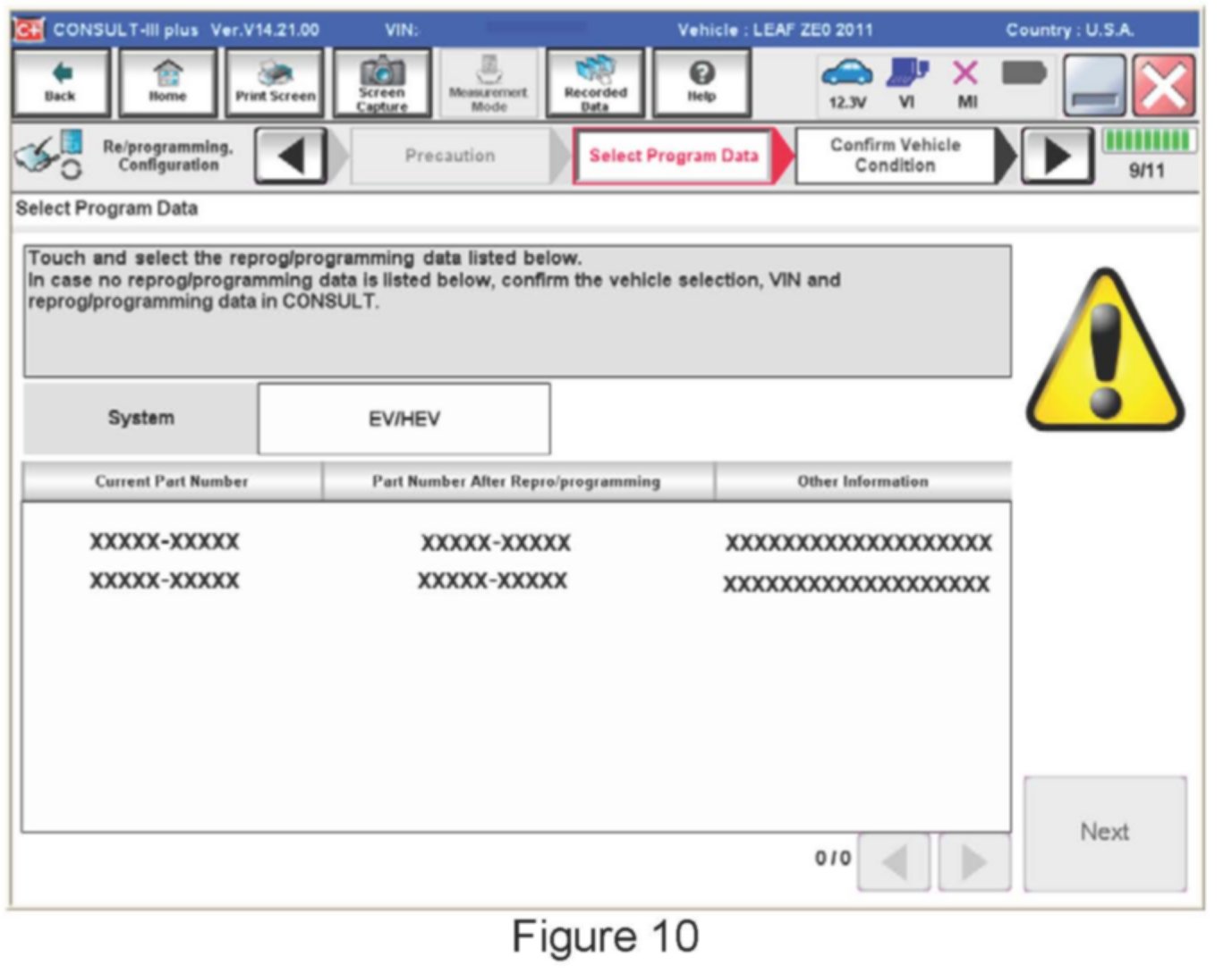Go to previous step with left arrow

(x=291, y=157)
